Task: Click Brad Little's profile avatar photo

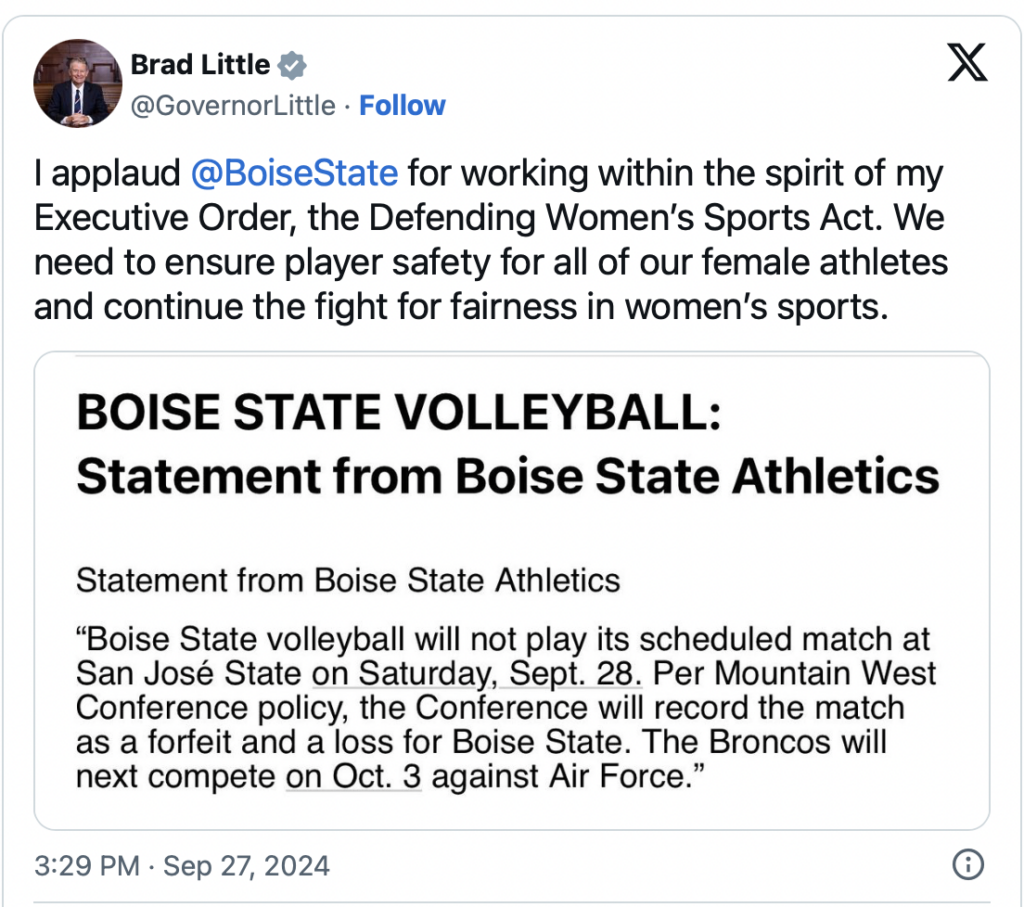Action: coord(77,83)
